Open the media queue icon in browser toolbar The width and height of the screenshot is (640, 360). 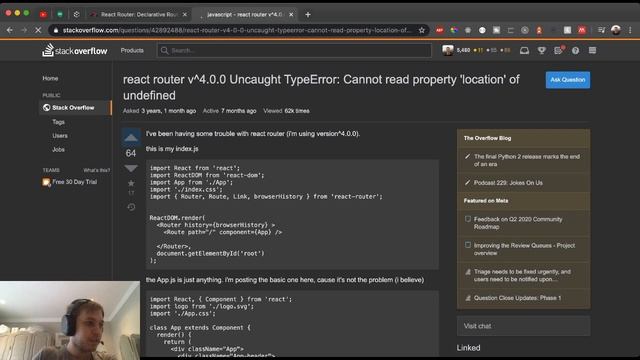click(601, 30)
